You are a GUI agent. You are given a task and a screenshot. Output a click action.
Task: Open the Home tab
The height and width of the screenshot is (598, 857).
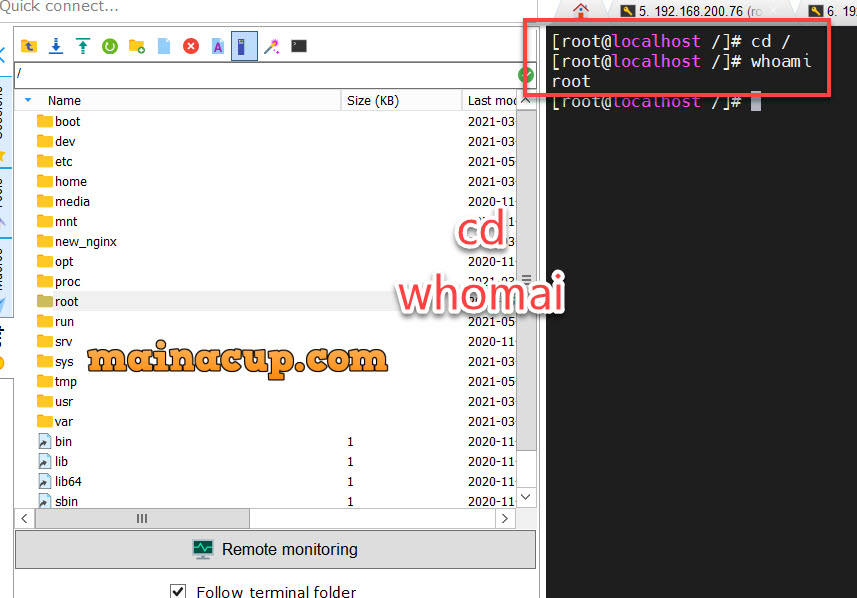581,11
